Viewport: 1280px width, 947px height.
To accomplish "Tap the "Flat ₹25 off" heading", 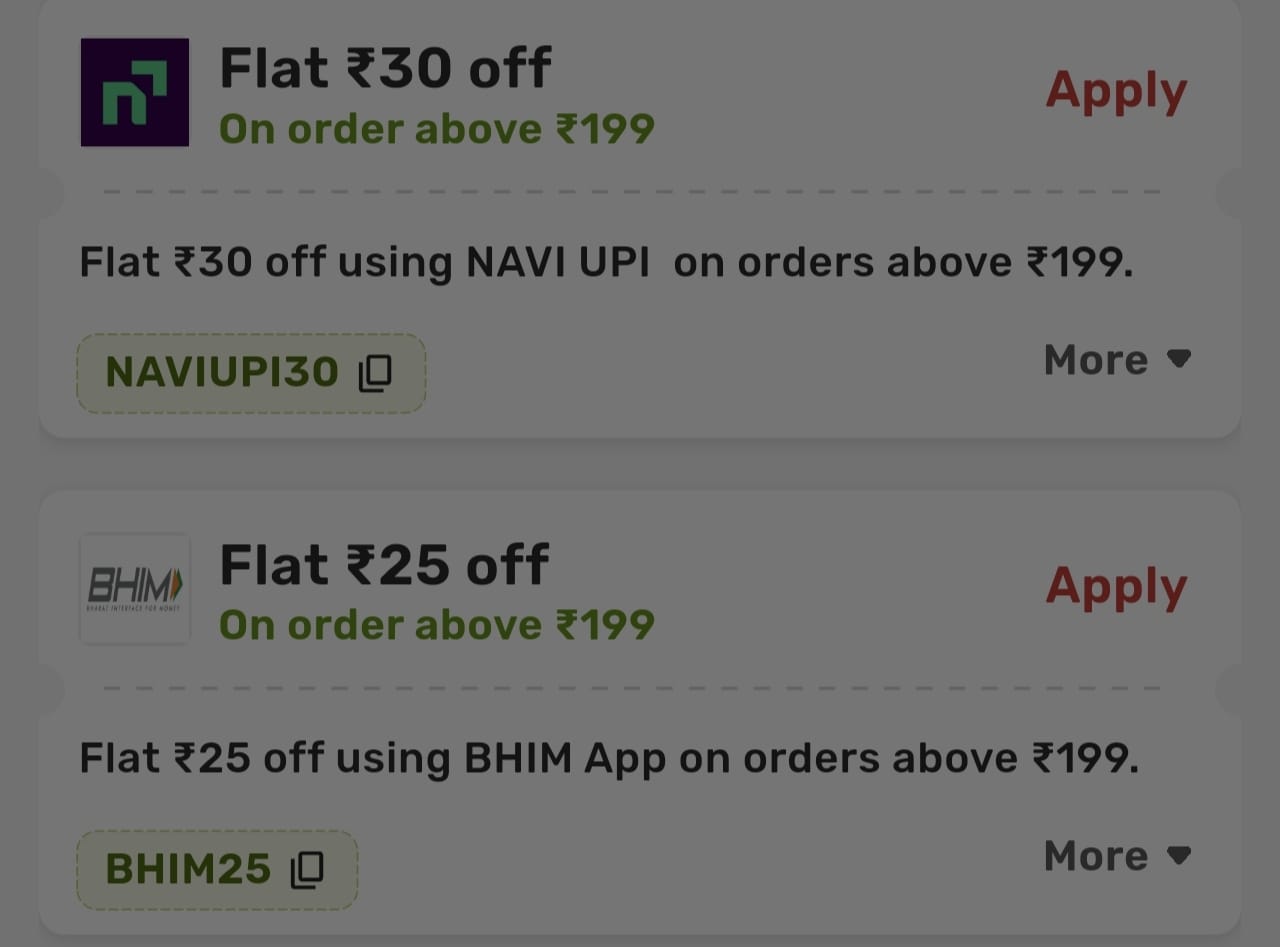I will pyautogui.click(x=384, y=564).
